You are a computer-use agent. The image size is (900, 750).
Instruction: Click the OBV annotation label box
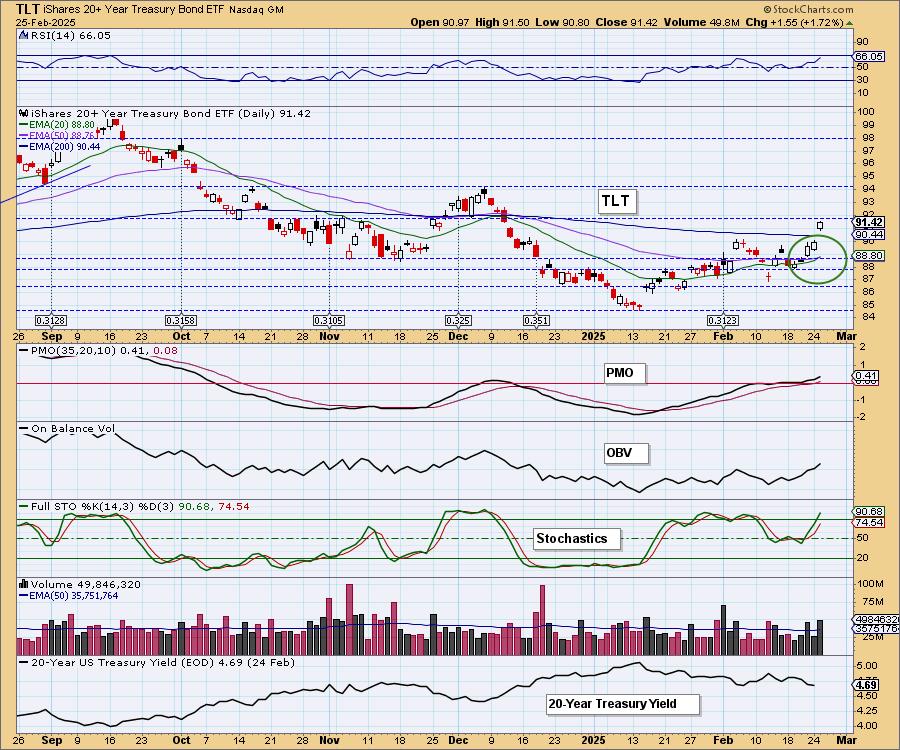point(626,453)
